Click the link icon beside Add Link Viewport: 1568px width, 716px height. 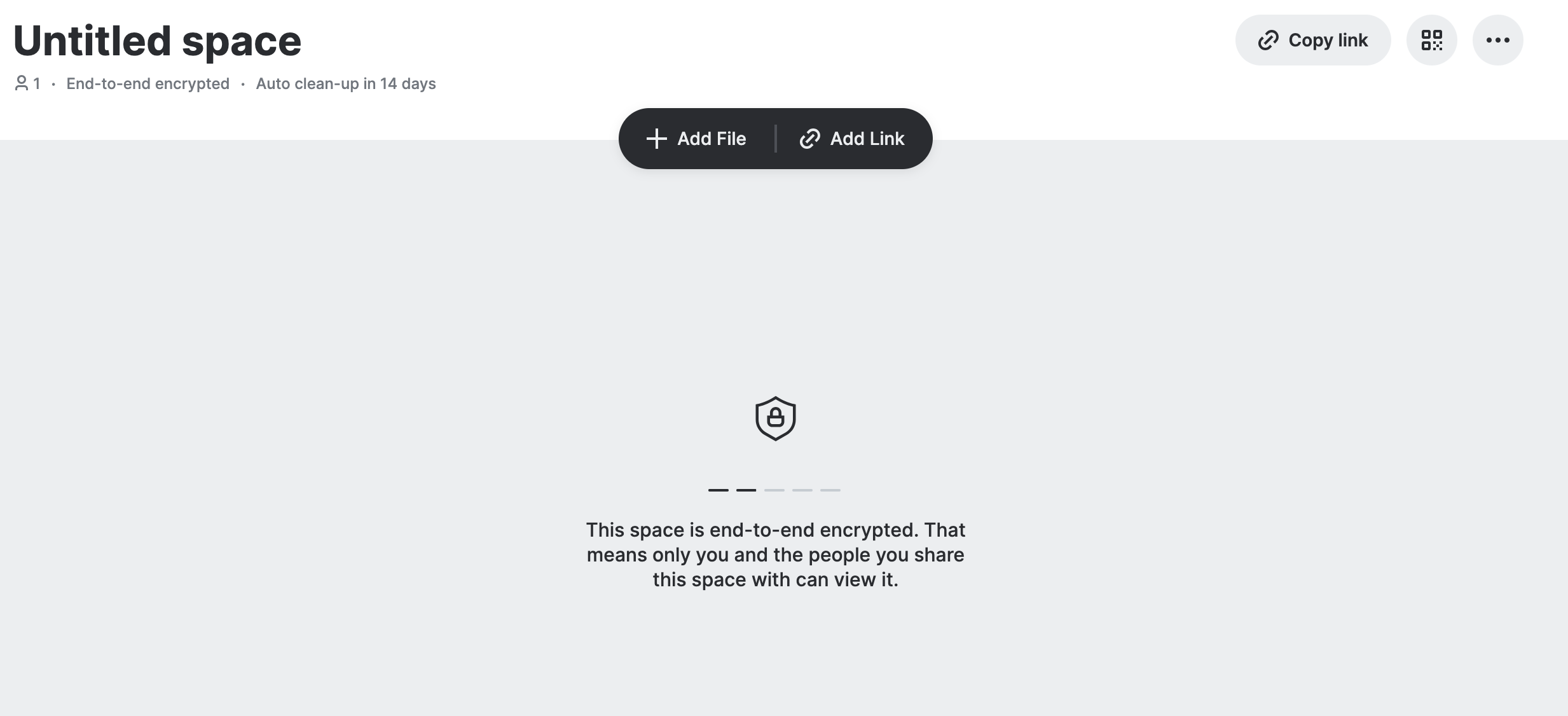(x=809, y=139)
